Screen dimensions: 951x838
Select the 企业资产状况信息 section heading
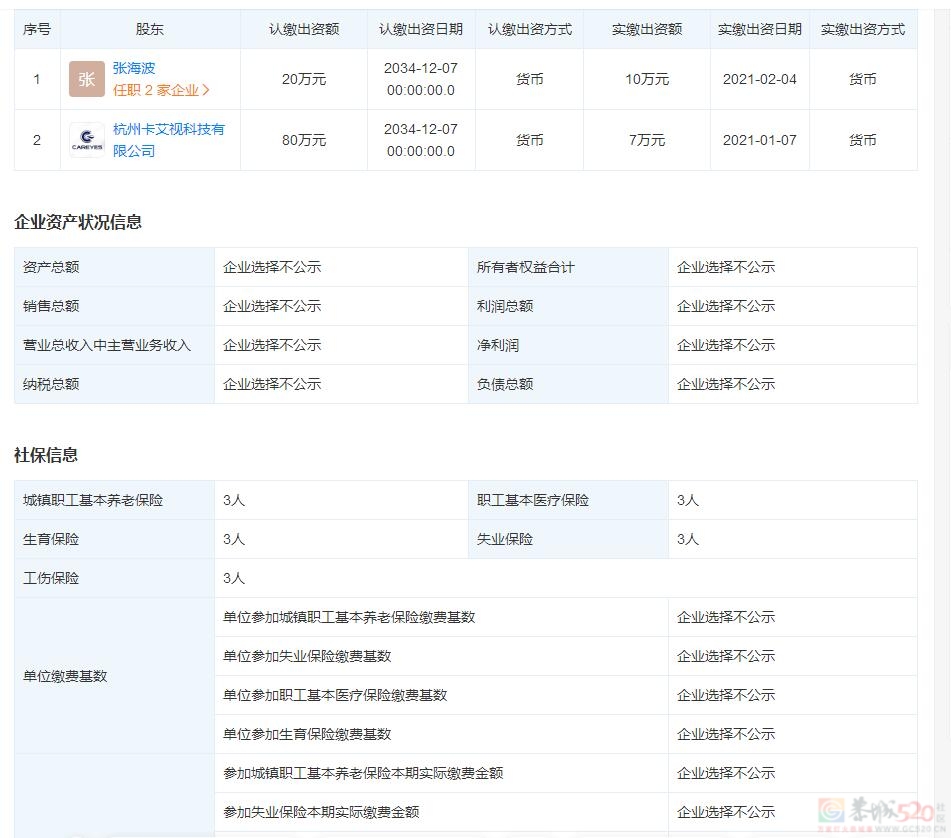78,222
